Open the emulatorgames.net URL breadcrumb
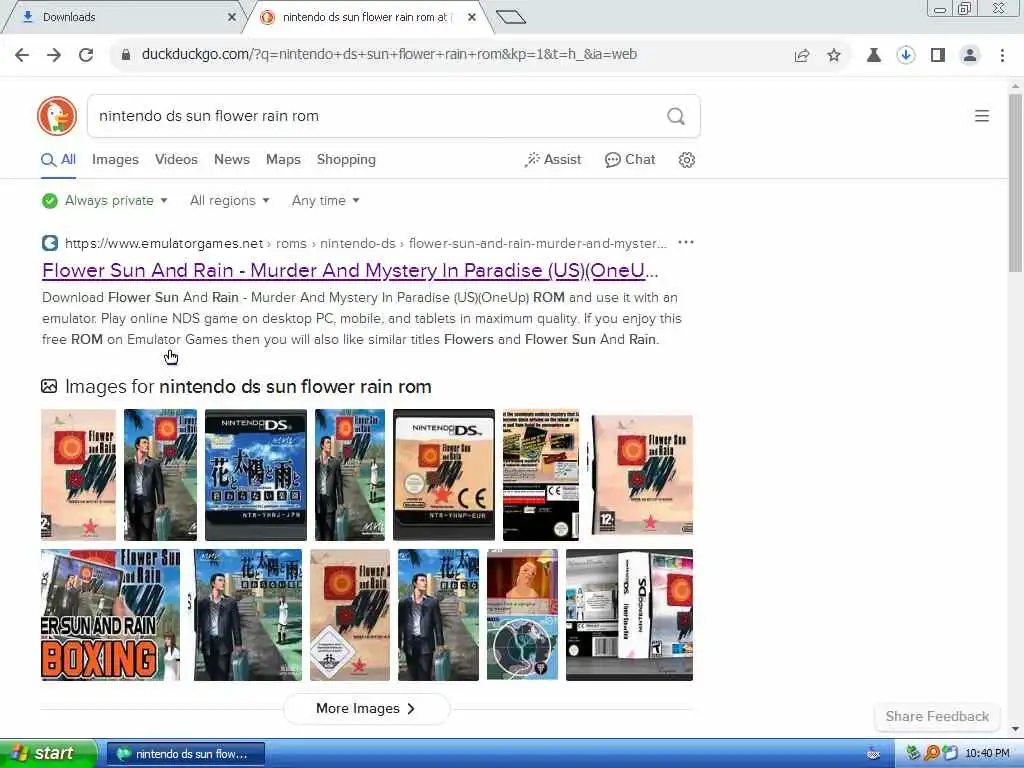This screenshot has height=768, width=1024. click(x=366, y=244)
